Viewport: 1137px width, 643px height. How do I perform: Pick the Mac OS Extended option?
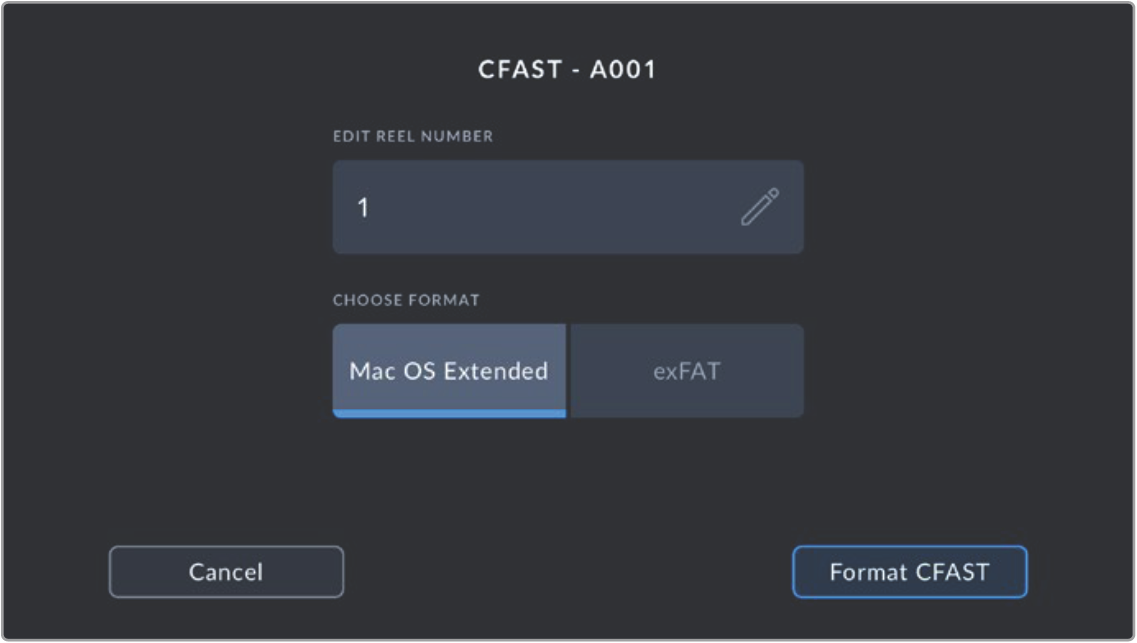(x=449, y=370)
